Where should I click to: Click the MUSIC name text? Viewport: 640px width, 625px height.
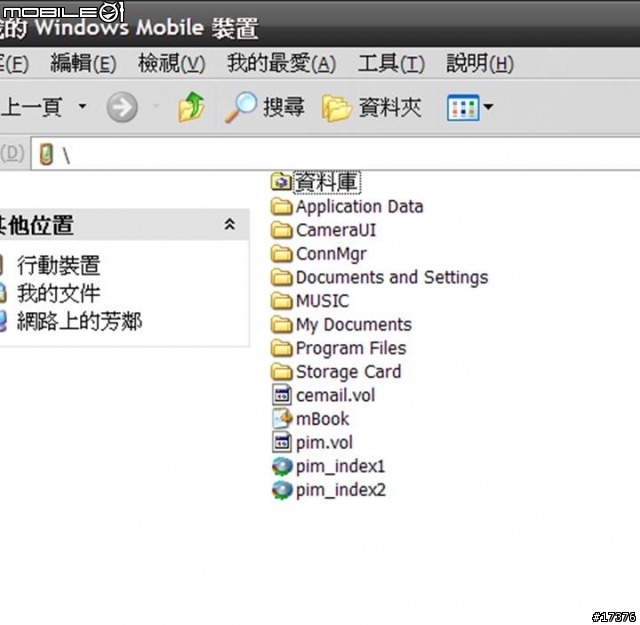pos(322,301)
